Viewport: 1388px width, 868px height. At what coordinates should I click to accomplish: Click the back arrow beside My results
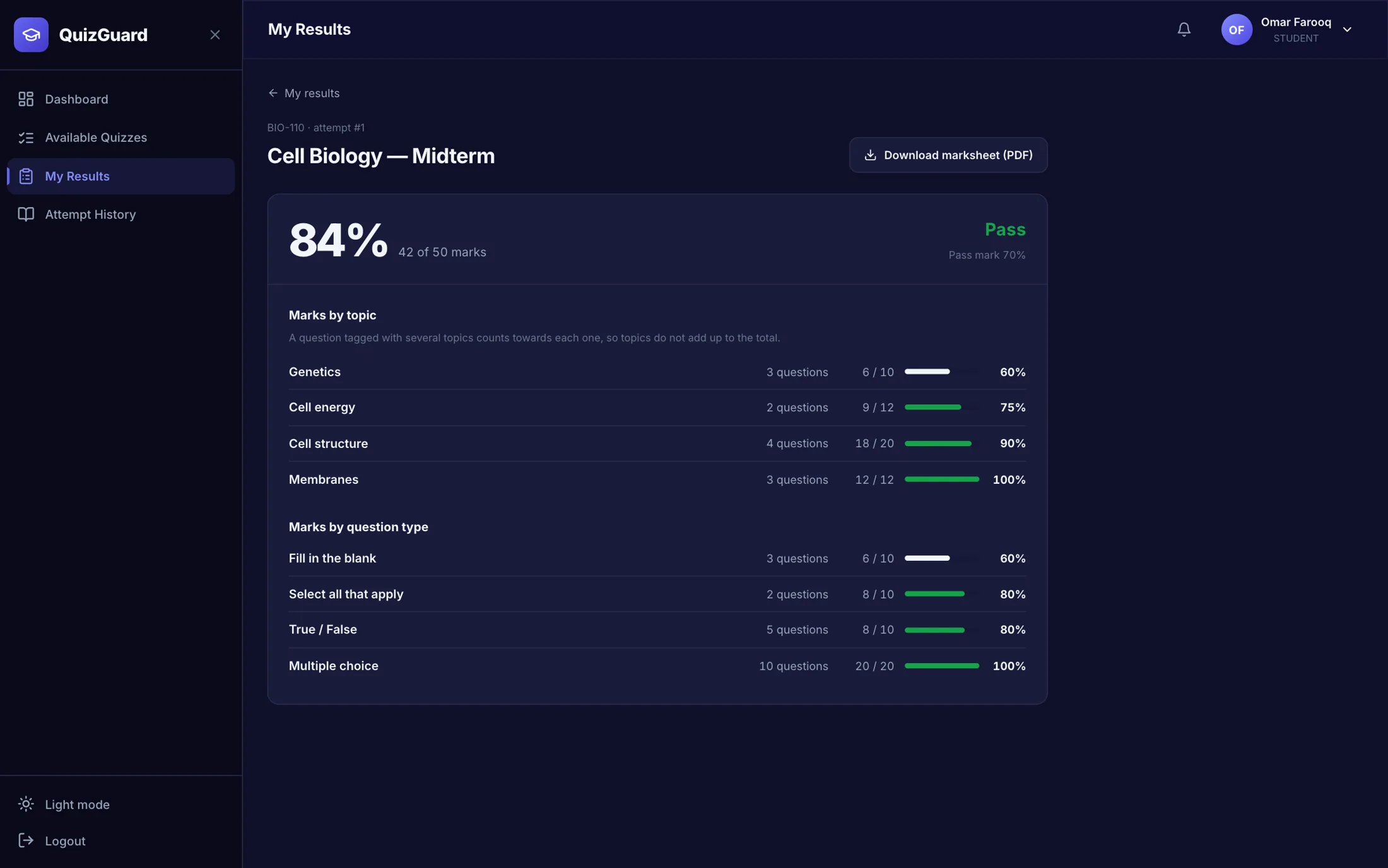click(x=273, y=93)
